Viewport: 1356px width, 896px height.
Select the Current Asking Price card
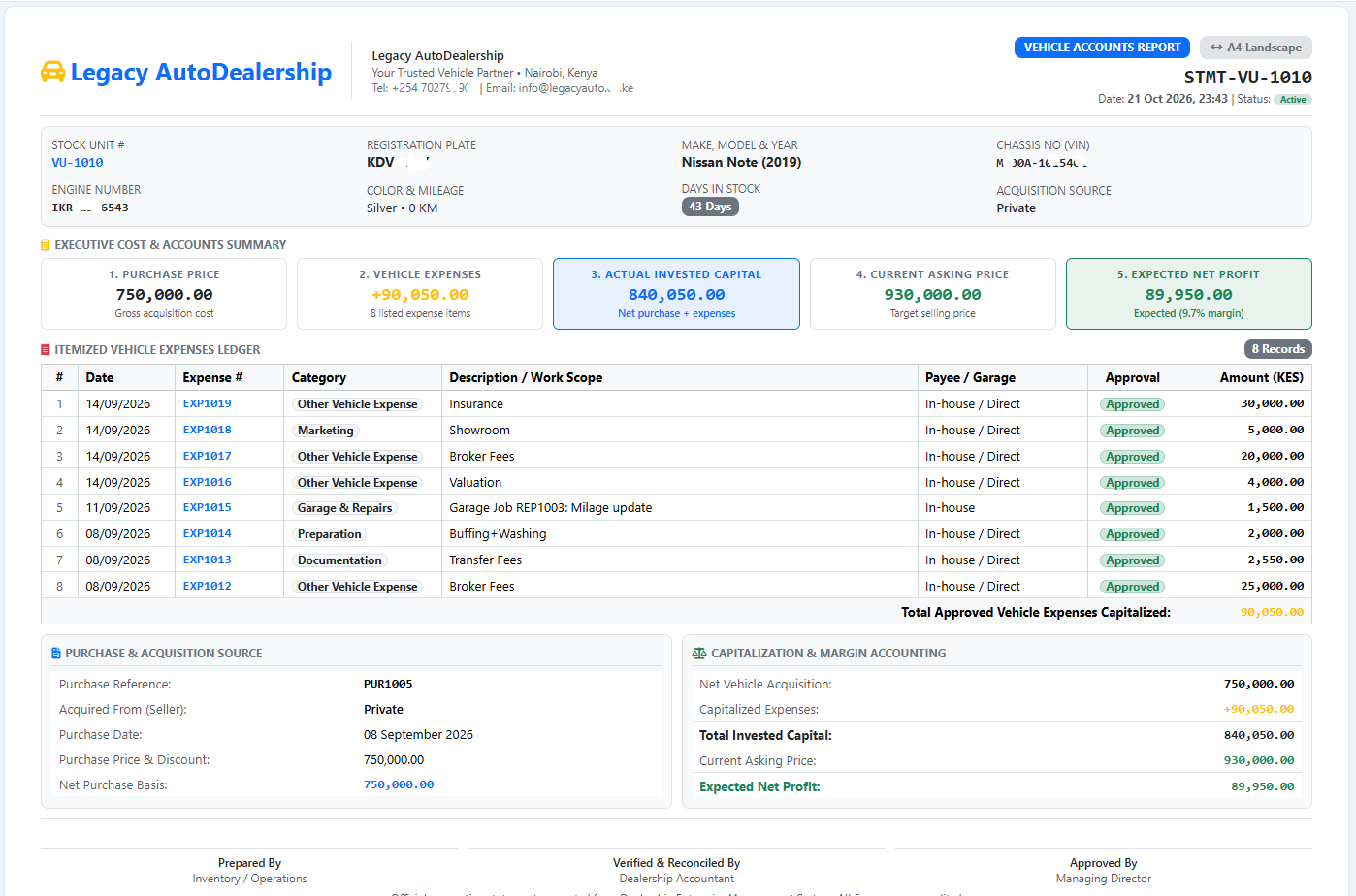click(932, 294)
